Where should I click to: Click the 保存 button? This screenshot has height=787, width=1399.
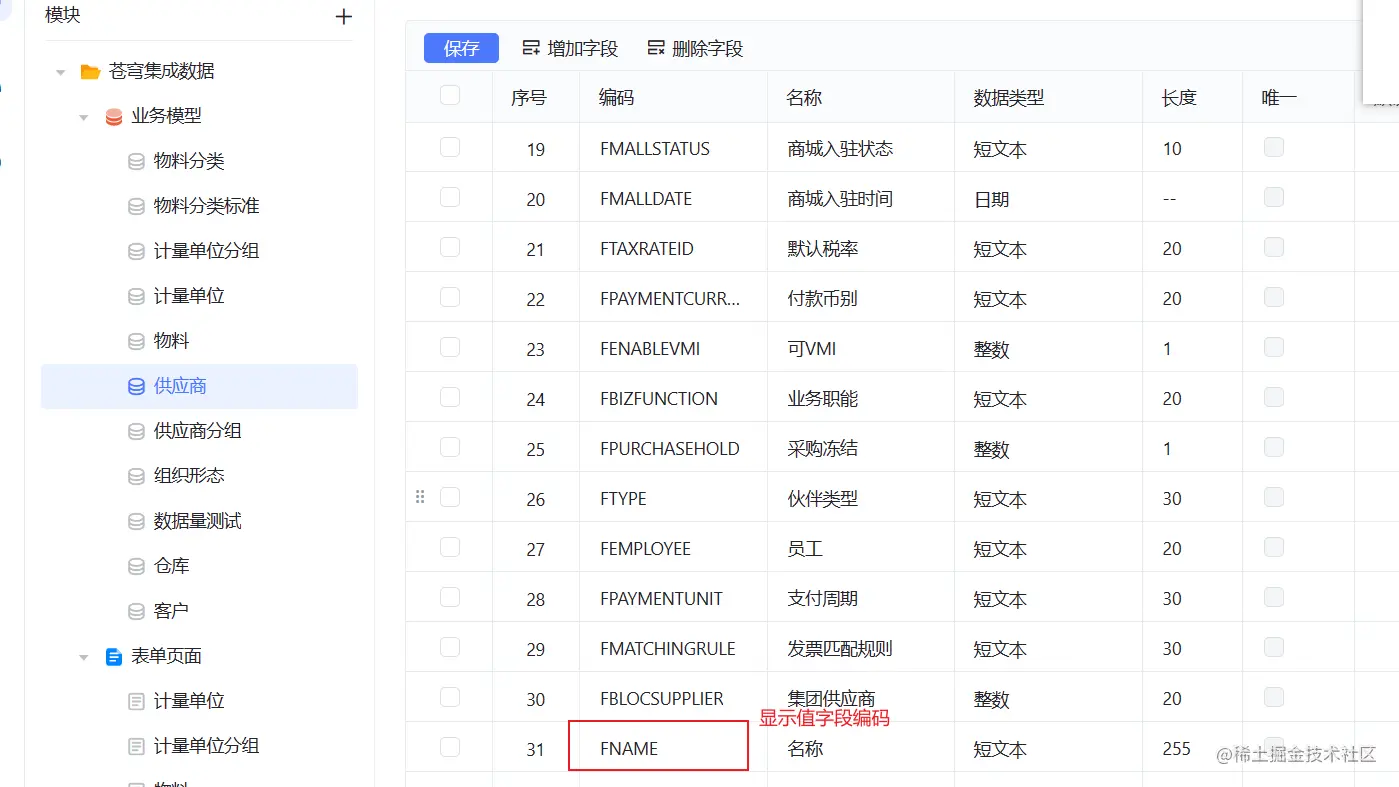(x=461, y=48)
